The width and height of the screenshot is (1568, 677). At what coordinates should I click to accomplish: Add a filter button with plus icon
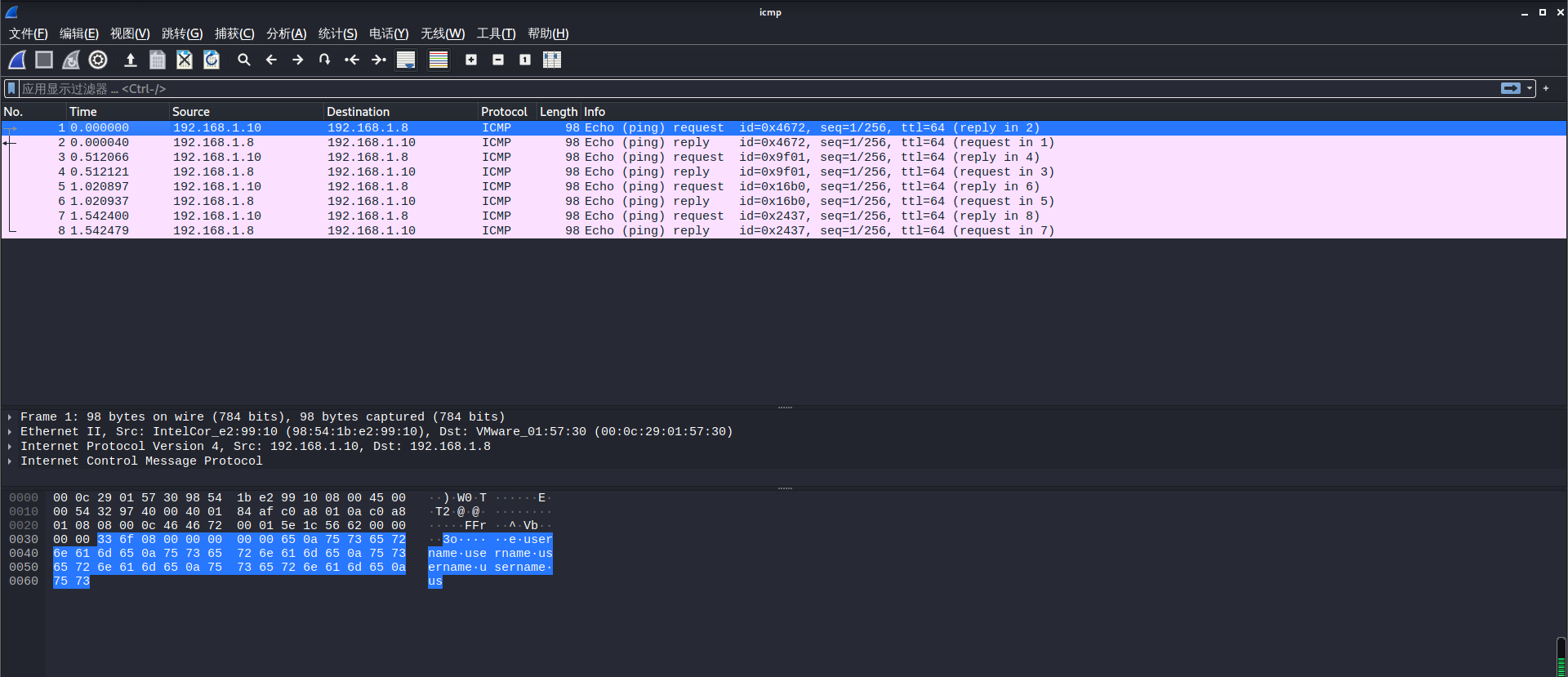pos(1546,88)
